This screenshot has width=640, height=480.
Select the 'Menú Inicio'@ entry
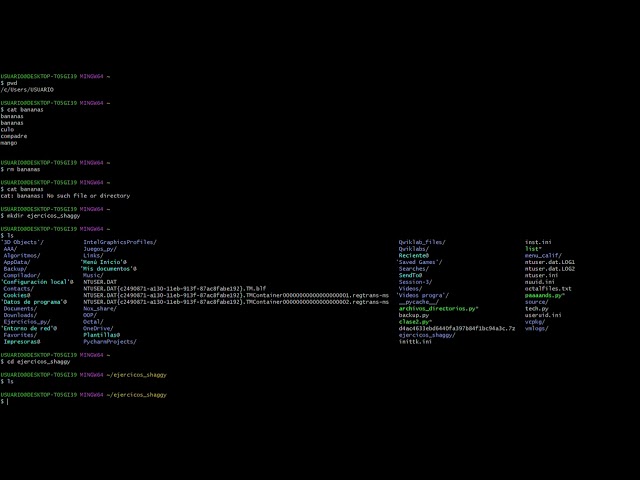pos(104,262)
